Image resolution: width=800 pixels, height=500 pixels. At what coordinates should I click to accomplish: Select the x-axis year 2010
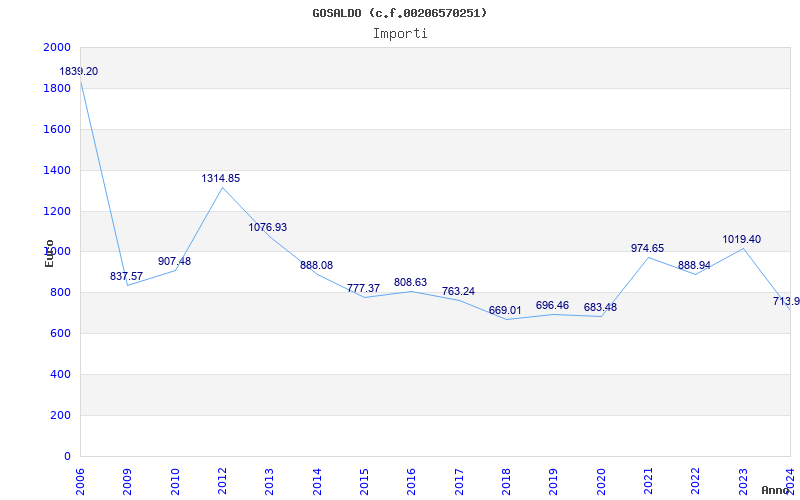[x=174, y=482]
